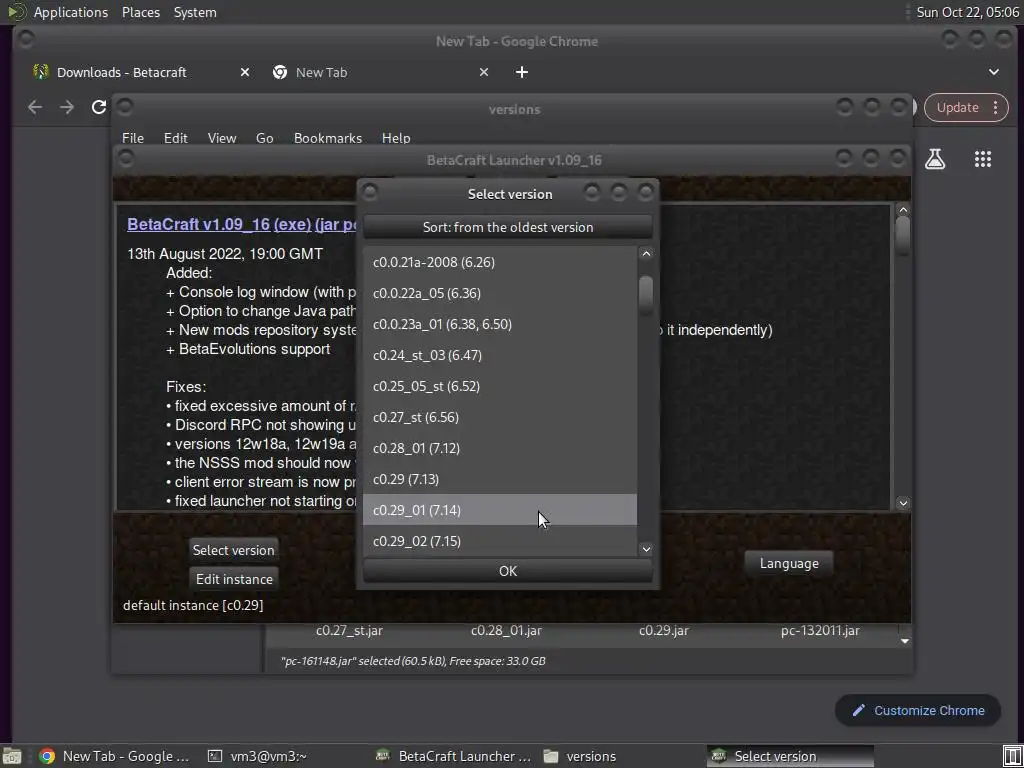Image resolution: width=1024 pixels, height=768 pixels.
Task: Select version c0.29_02 (7.15)
Action: coord(500,541)
